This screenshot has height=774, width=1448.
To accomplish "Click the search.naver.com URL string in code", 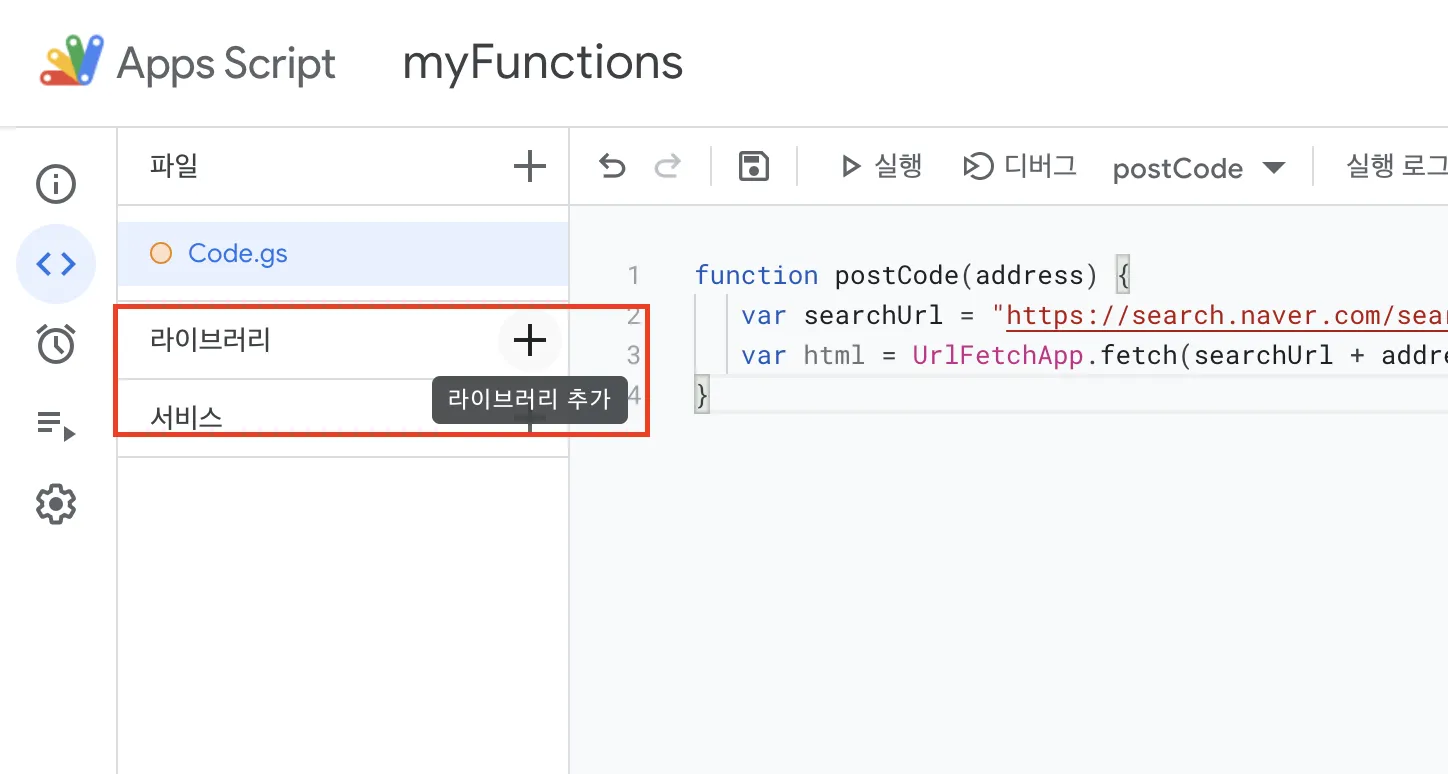I will click(1226, 316).
